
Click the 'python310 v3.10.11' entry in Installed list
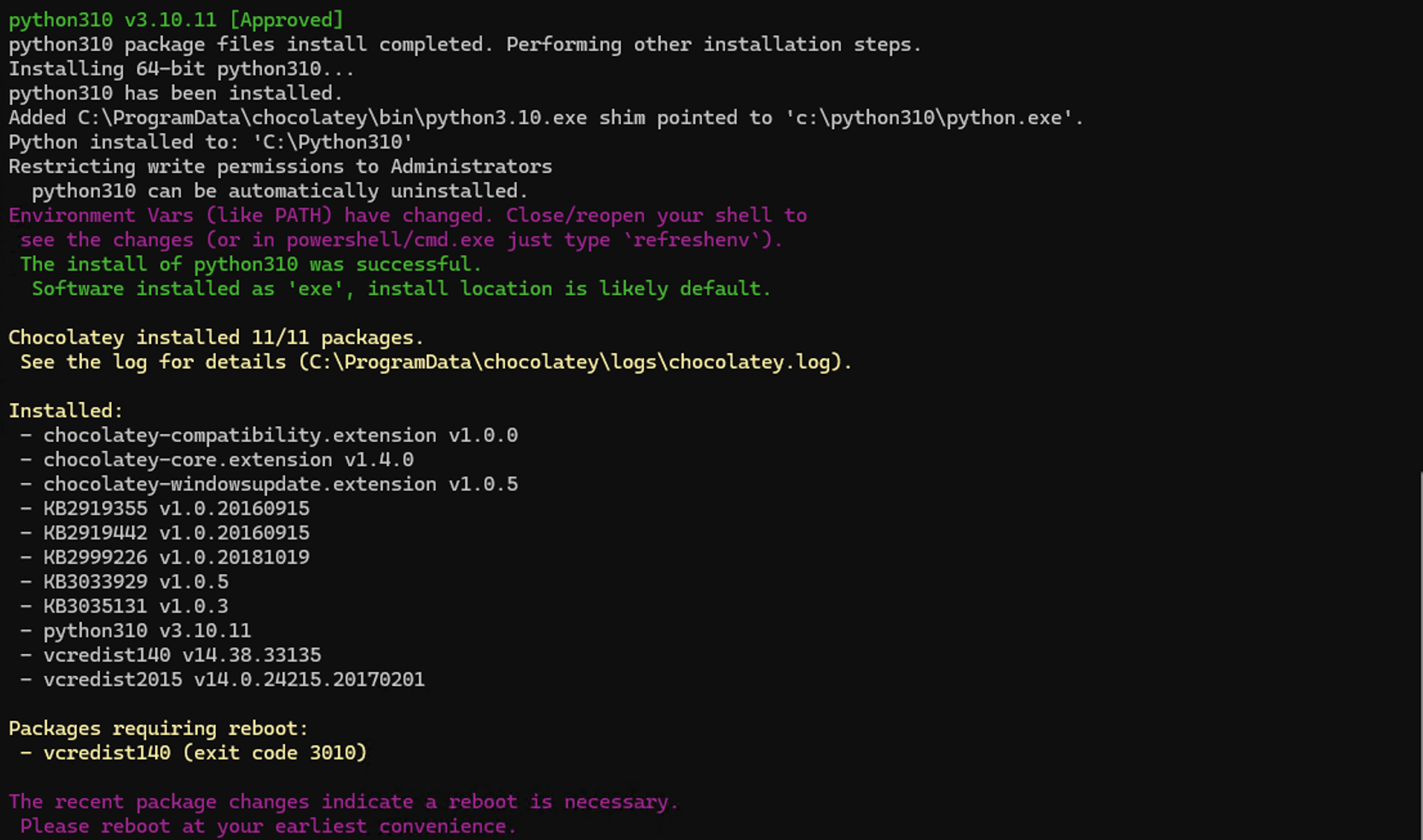pos(147,631)
